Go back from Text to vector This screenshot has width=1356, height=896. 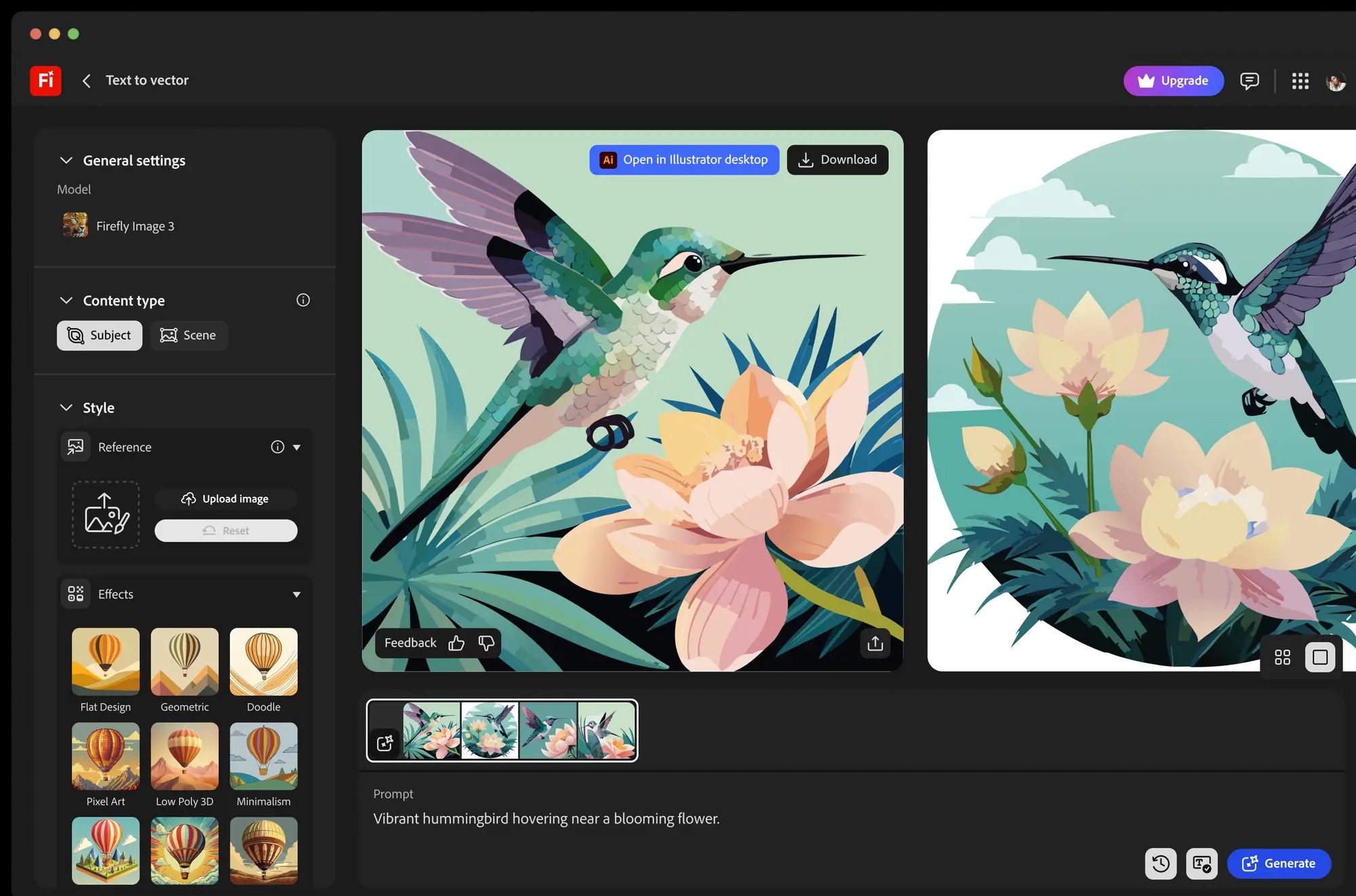click(86, 80)
